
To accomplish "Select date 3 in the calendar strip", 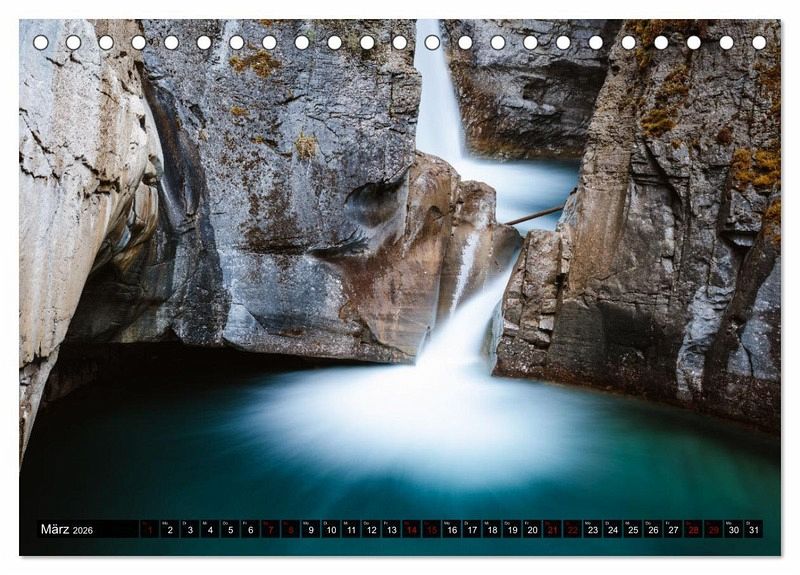I will [190, 529].
